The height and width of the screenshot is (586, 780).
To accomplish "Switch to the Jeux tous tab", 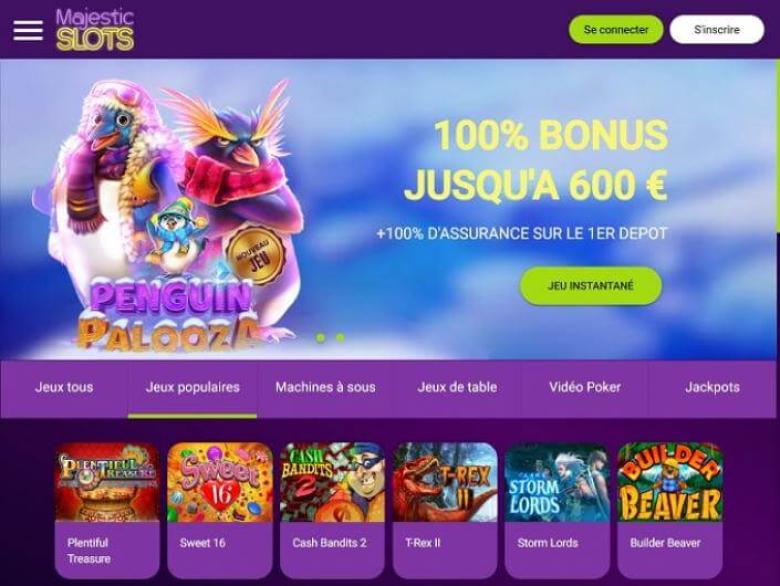I will click(64, 388).
